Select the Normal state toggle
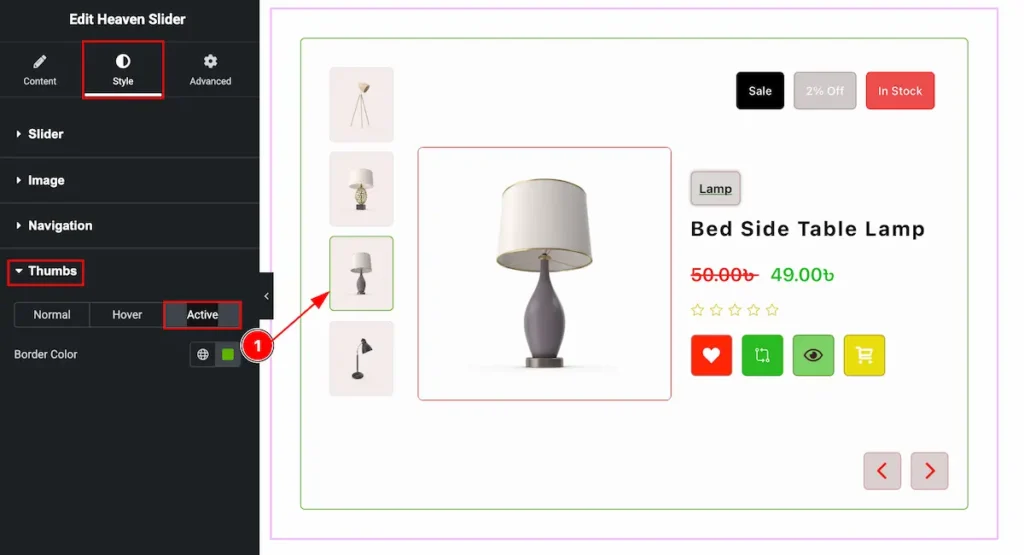This screenshot has height=555, width=1024. click(x=52, y=315)
